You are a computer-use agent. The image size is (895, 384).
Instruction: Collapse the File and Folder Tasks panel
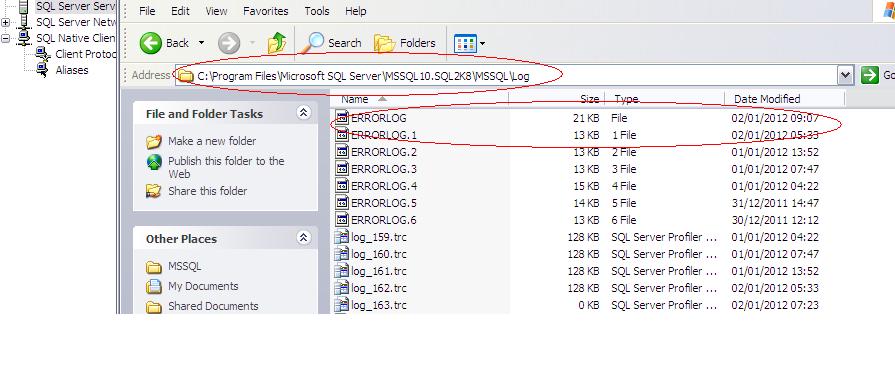pos(304,112)
